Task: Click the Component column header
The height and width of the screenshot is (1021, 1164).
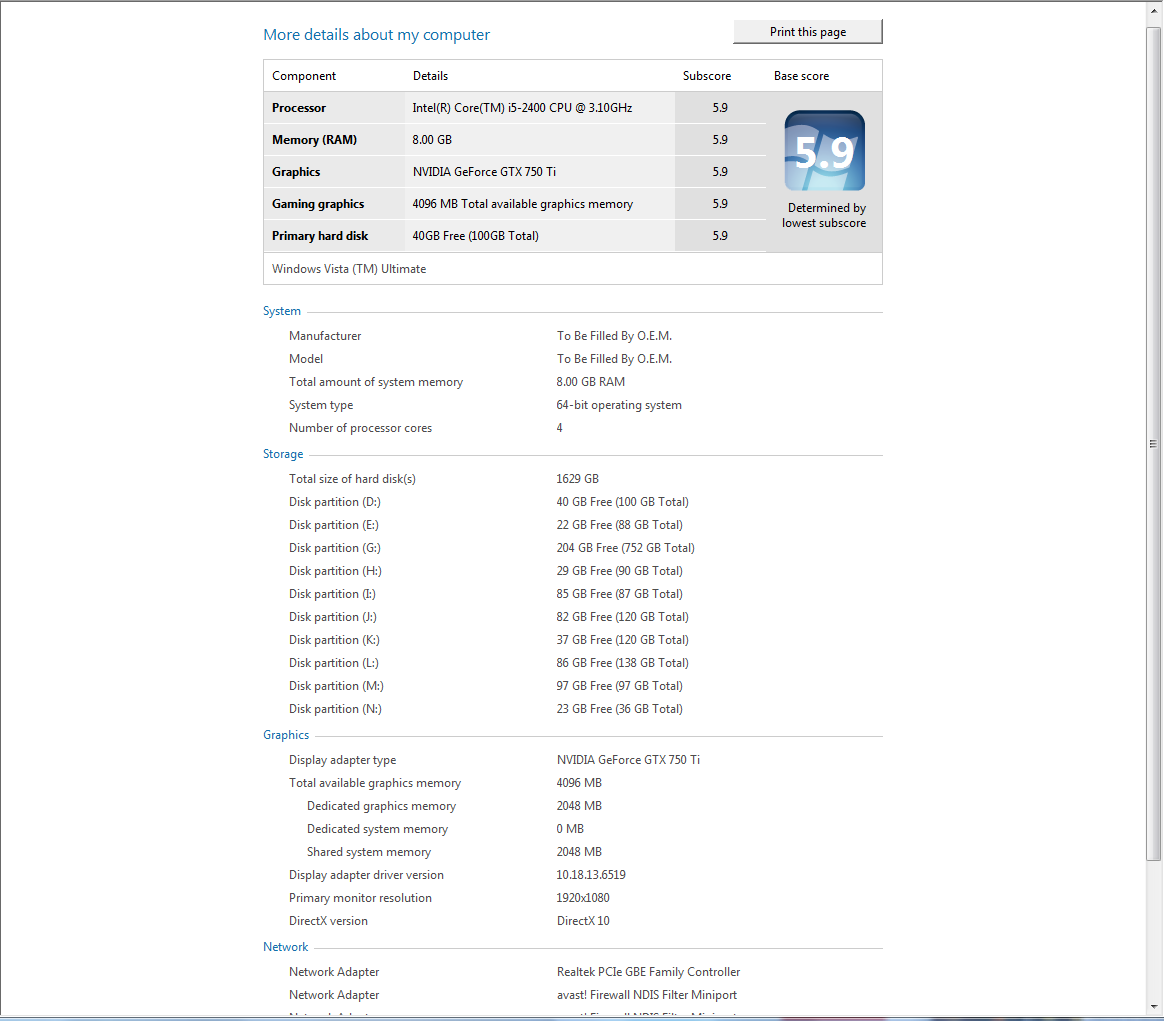Action: click(x=304, y=76)
